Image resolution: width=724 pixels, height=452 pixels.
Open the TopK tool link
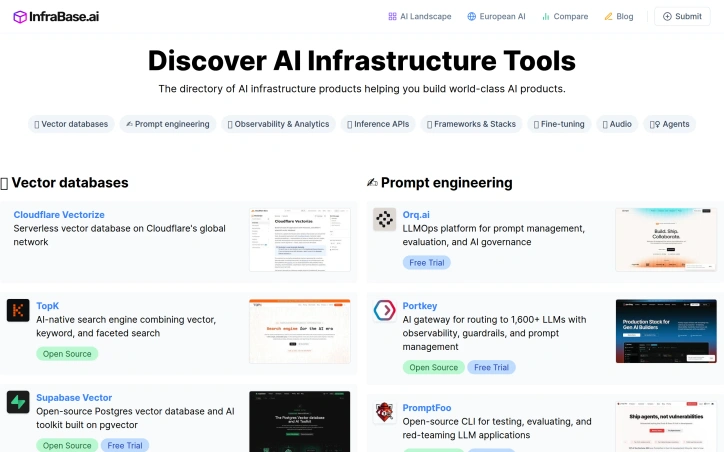click(48, 306)
